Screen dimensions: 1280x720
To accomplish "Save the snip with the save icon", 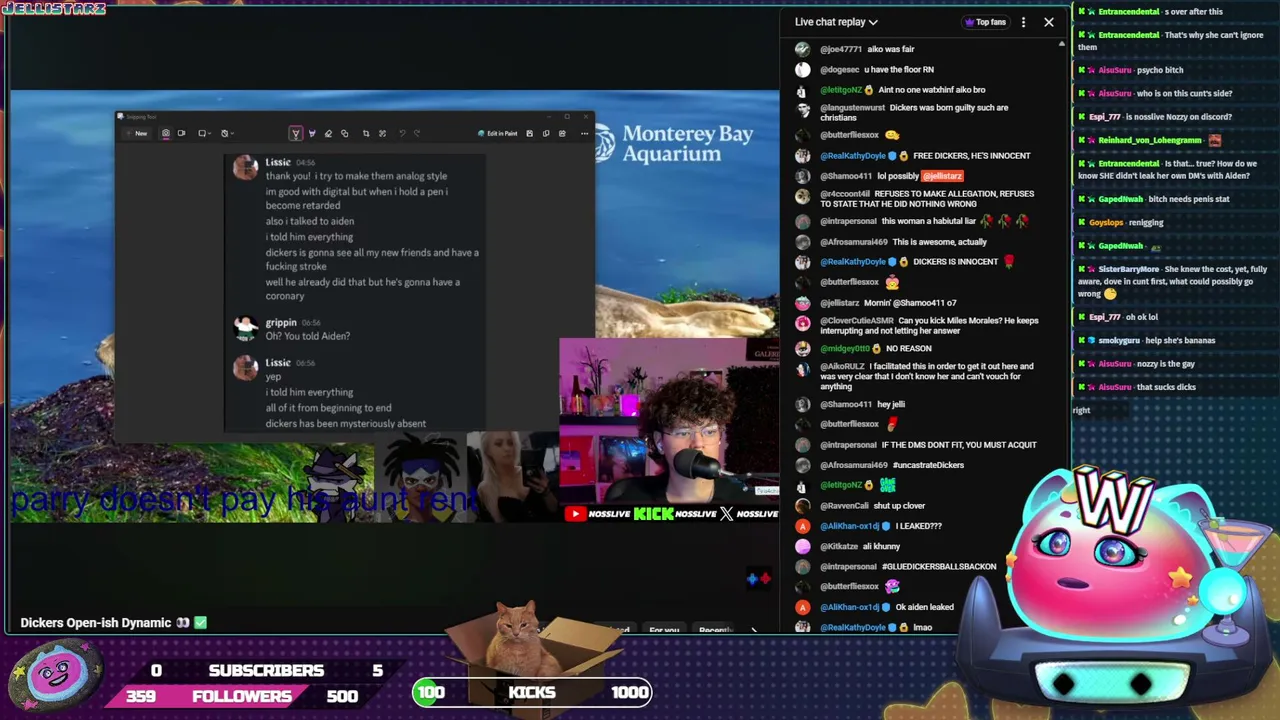I will pos(530,133).
